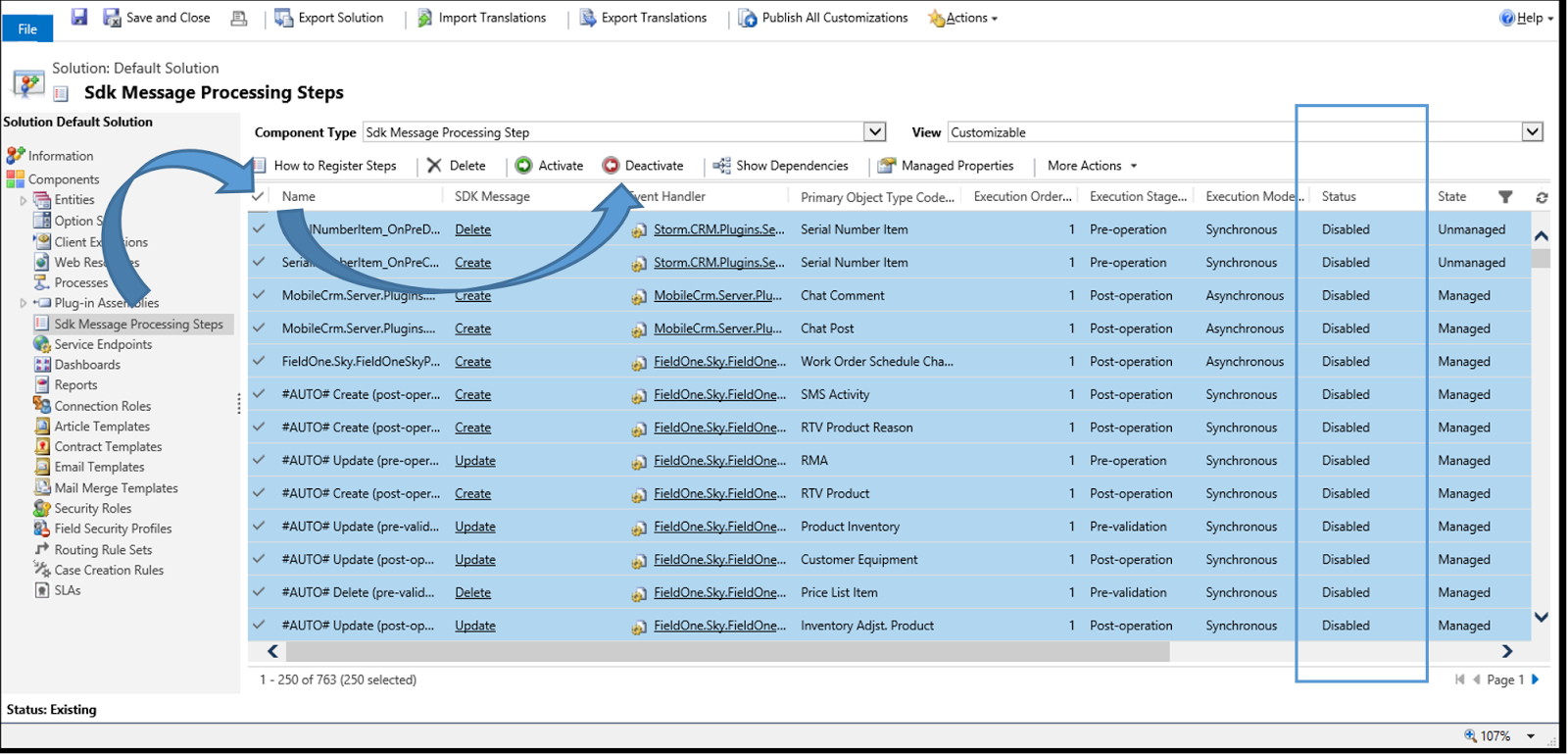Open Storm.CRM.Plugins handler in first row
The height and width of the screenshot is (755, 1568).
click(719, 229)
